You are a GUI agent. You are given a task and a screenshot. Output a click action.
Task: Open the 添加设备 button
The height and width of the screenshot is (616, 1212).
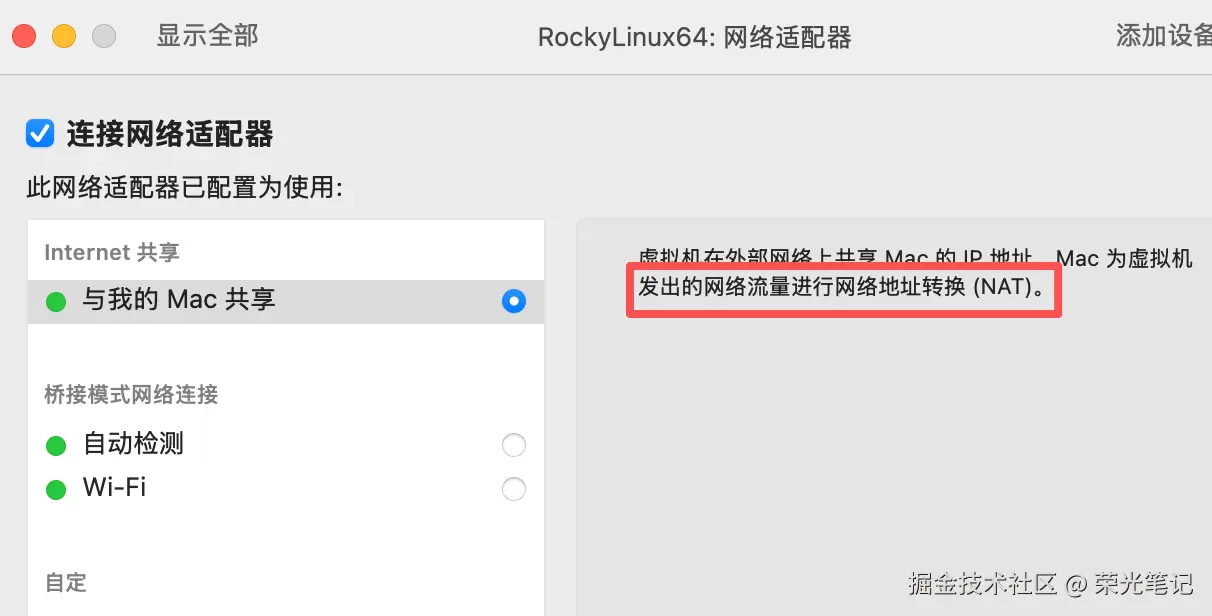click(x=1164, y=36)
